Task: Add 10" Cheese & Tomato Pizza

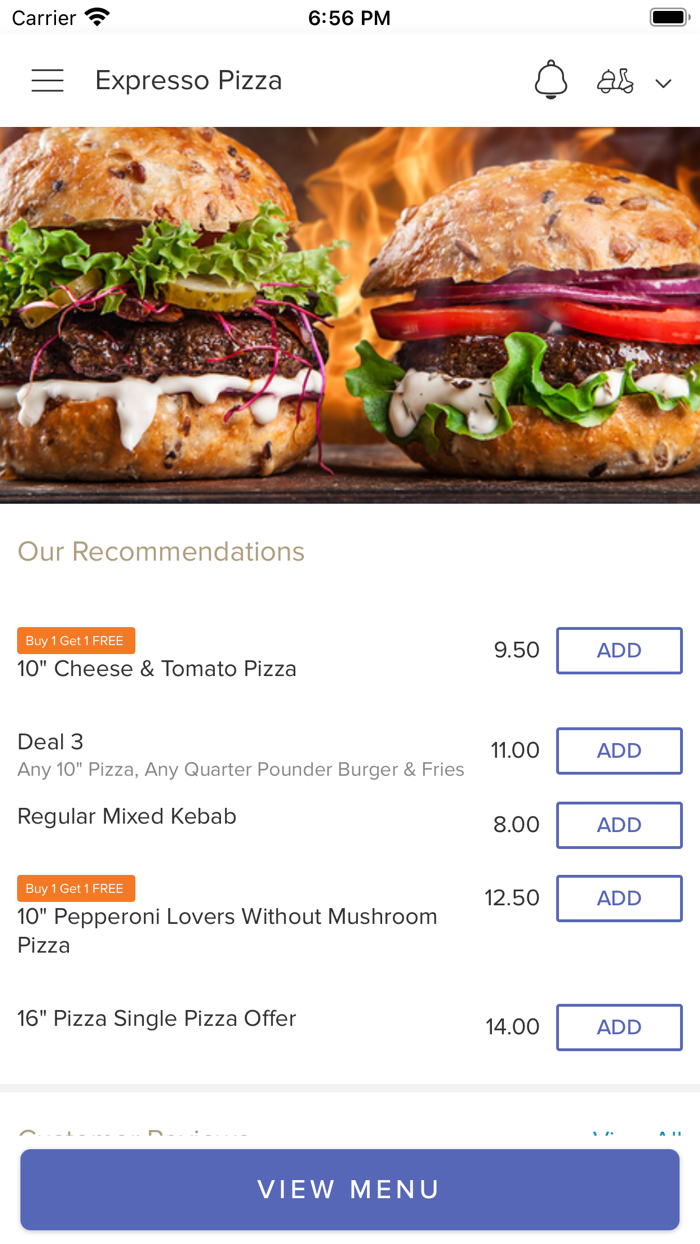Action: (x=619, y=651)
